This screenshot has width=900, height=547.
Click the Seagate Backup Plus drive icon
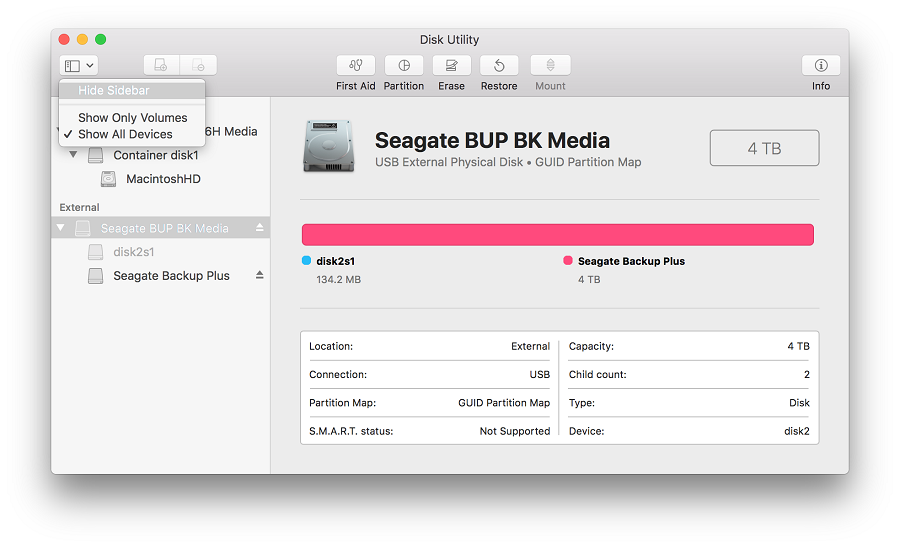(95, 276)
